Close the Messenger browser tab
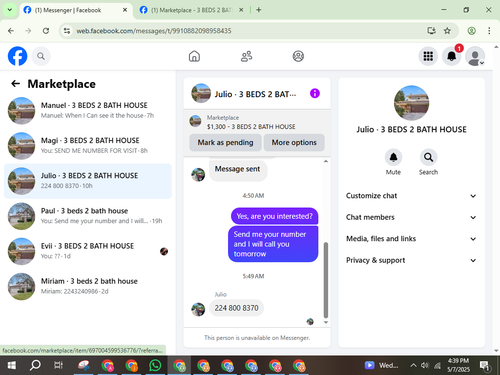The height and width of the screenshot is (375, 500). coord(125,10)
